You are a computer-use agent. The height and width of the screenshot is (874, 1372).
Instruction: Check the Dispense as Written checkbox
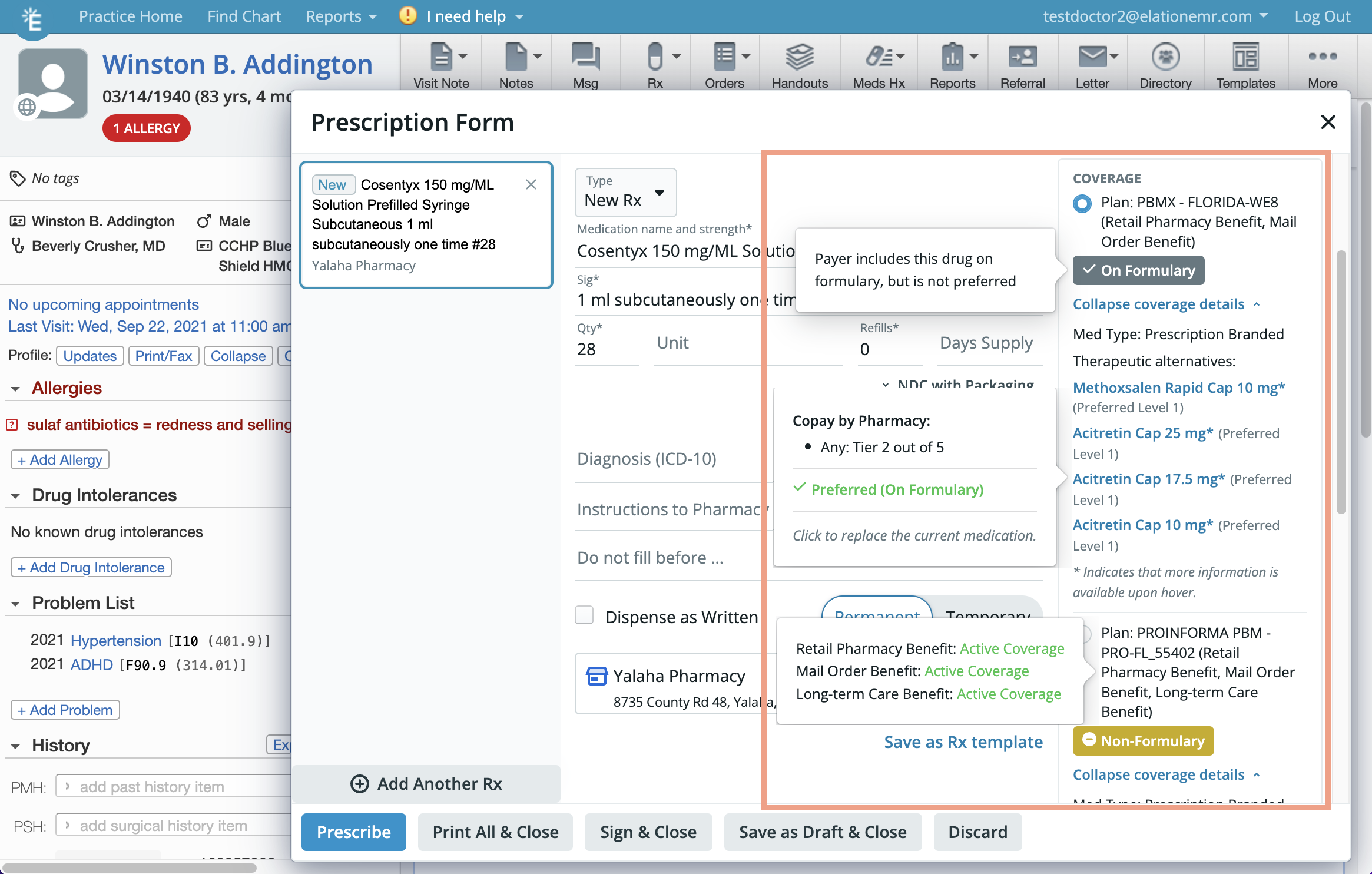[x=584, y=615]
